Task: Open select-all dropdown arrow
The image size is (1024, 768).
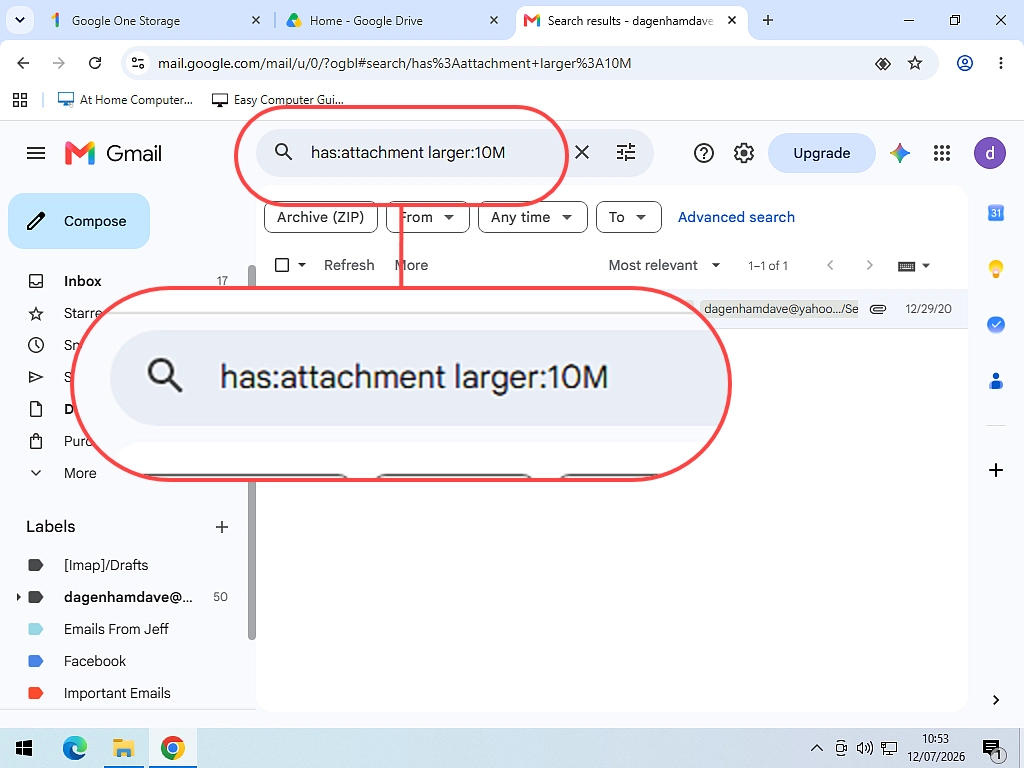Action: pos(302,265)
